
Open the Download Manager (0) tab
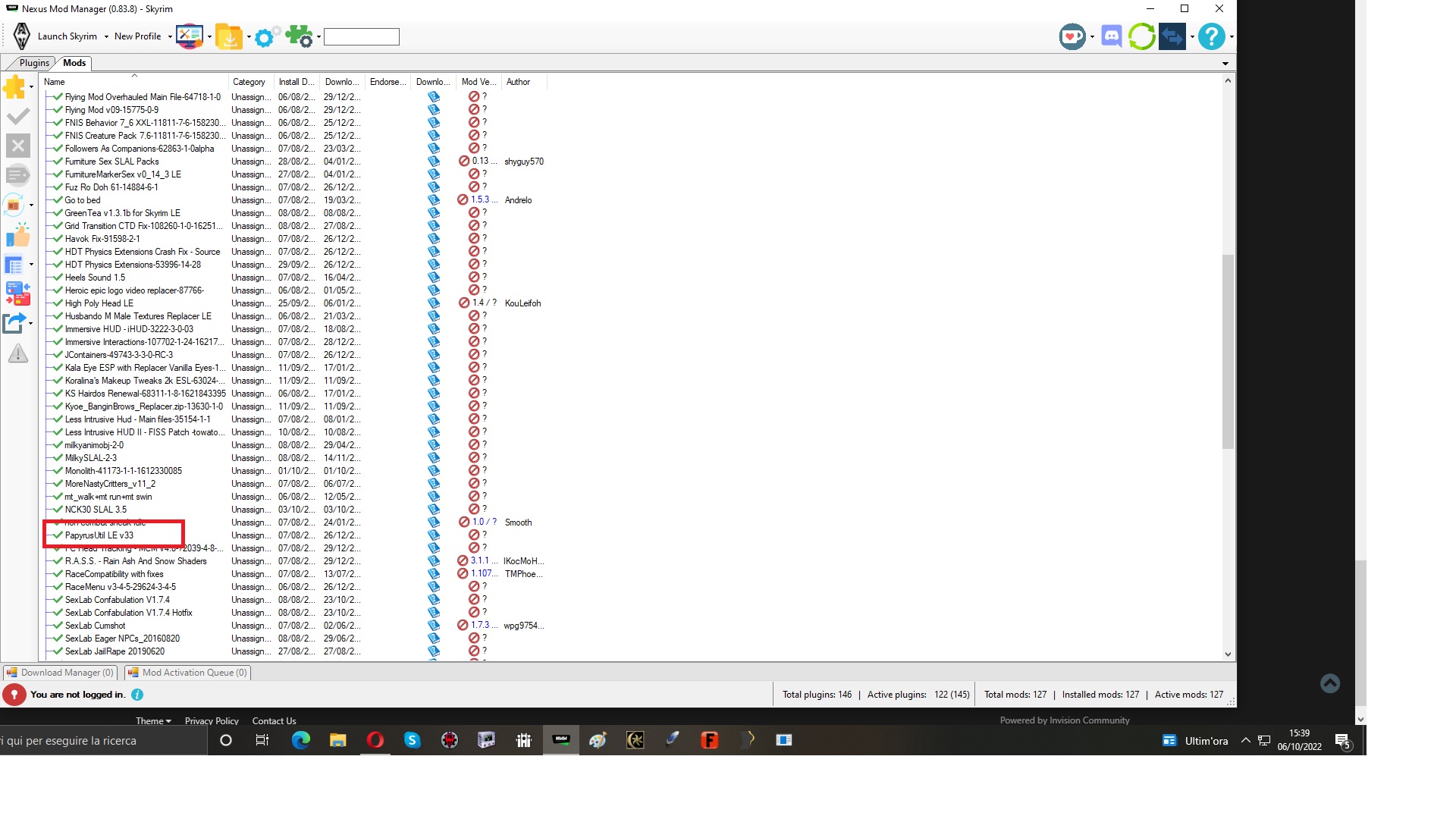tap(60, 673)
